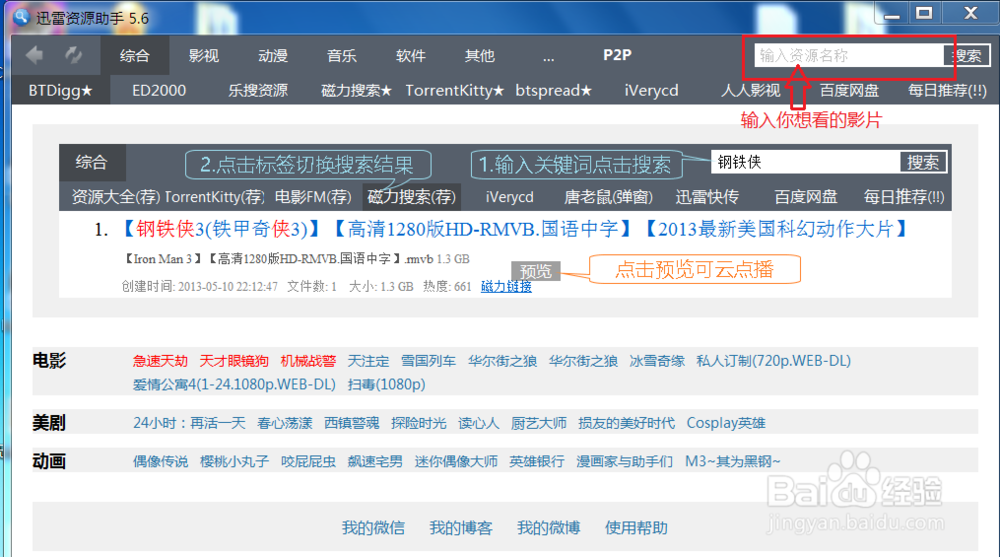Open the 探险时光 series link
The image size is (1000, 557).
point(419,423)
